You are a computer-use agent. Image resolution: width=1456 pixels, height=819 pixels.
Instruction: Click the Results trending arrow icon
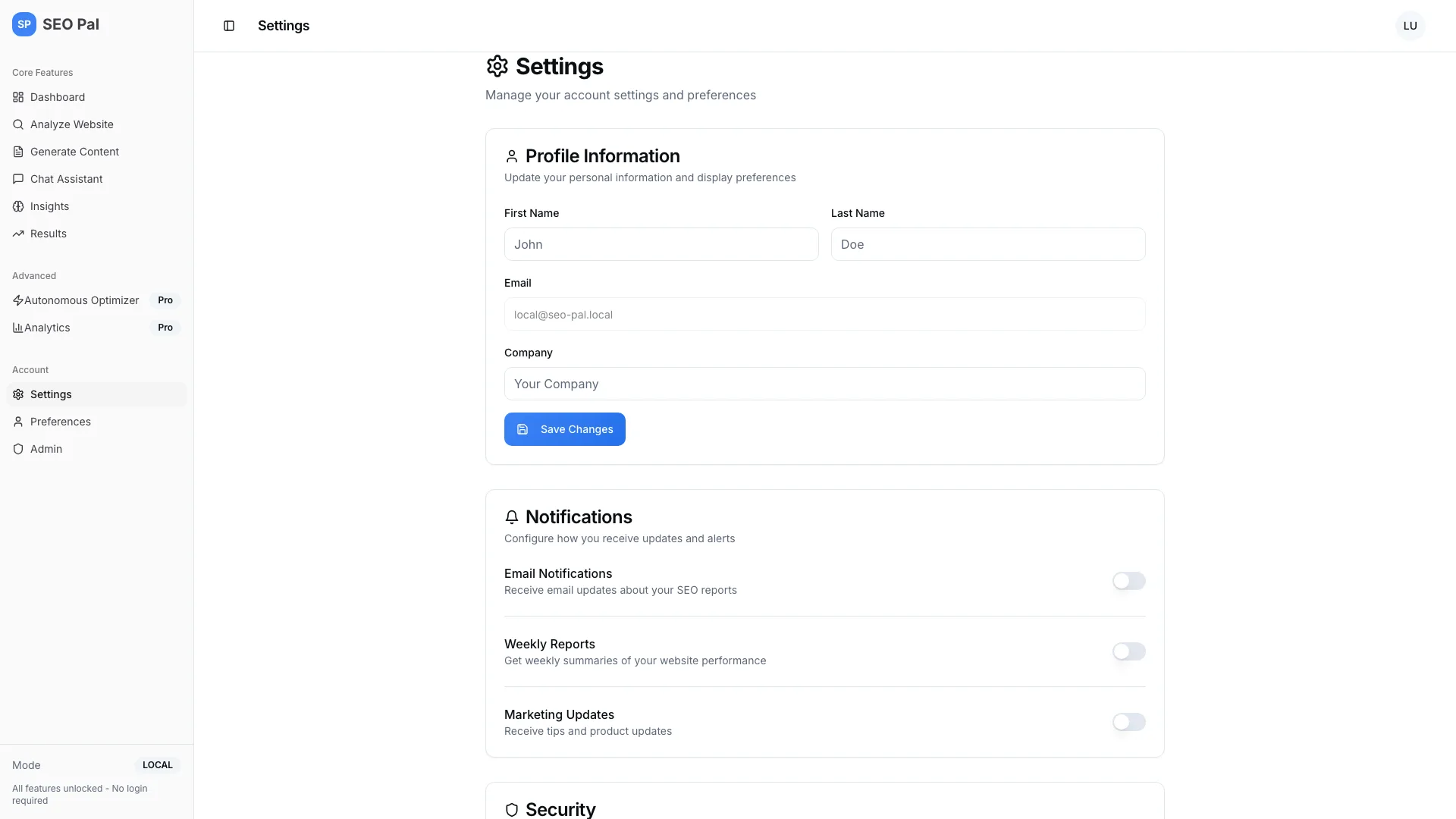[18, 234]
